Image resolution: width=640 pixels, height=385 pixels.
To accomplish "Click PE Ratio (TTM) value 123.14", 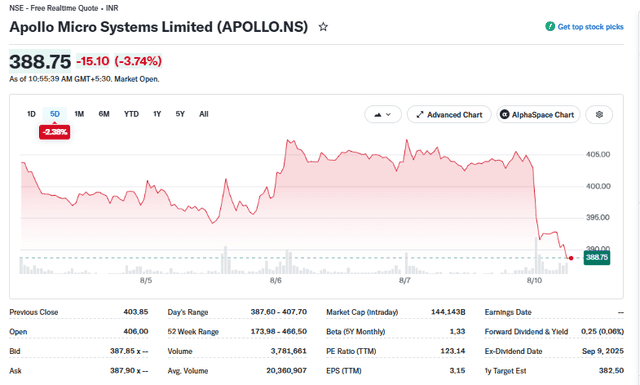I will click(453, 351).
